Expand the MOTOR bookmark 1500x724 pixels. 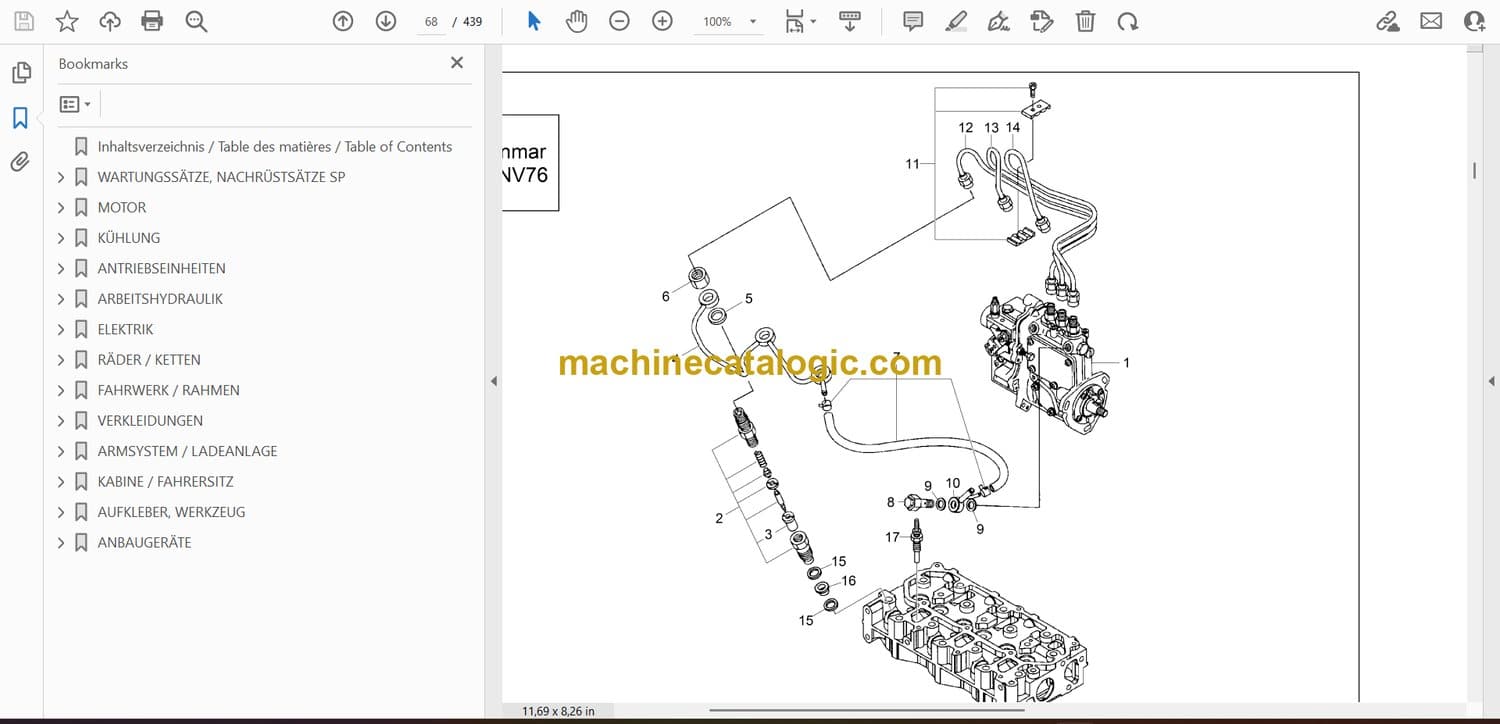click(61, 208)
